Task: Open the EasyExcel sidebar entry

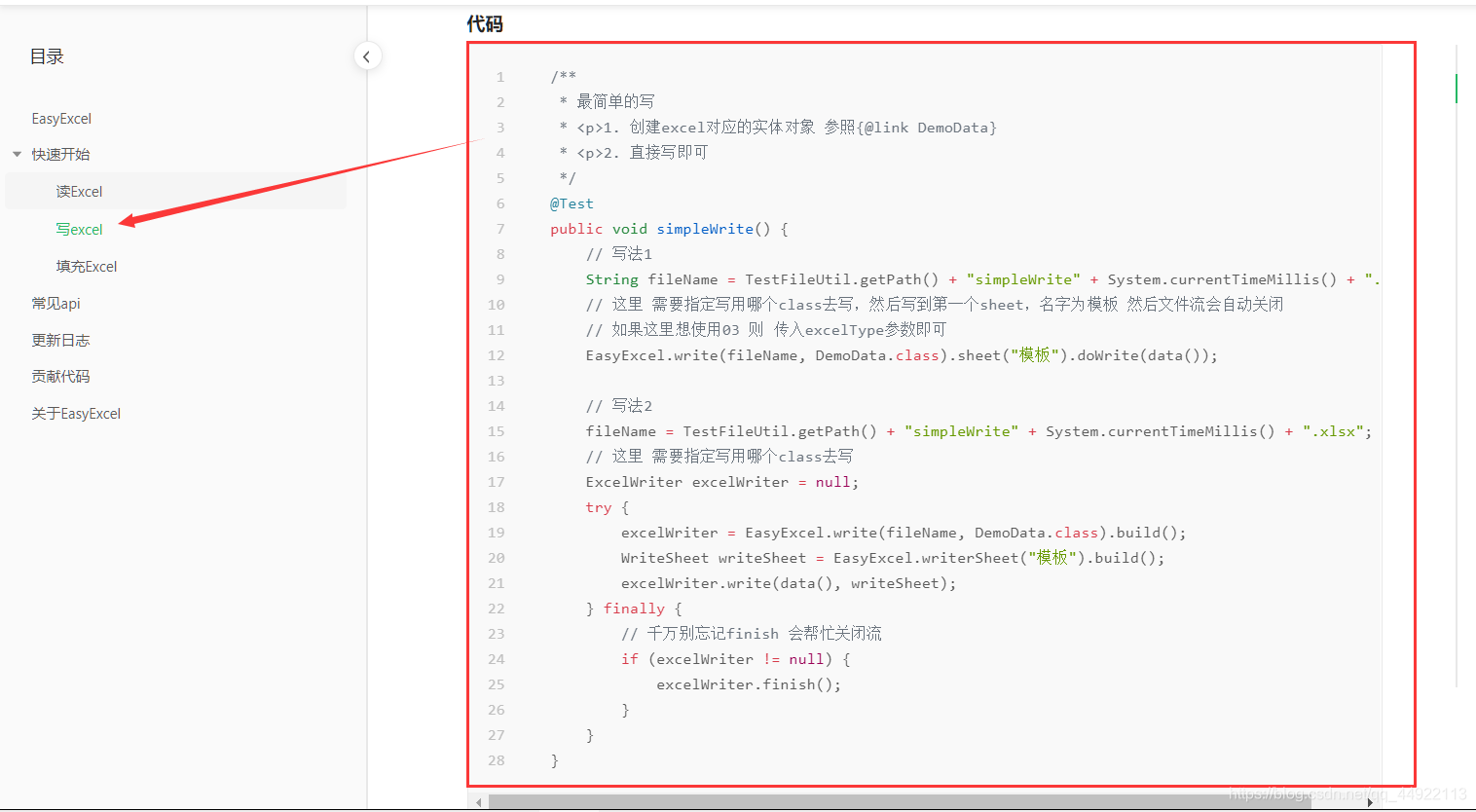Action: (x=61, y=119)
